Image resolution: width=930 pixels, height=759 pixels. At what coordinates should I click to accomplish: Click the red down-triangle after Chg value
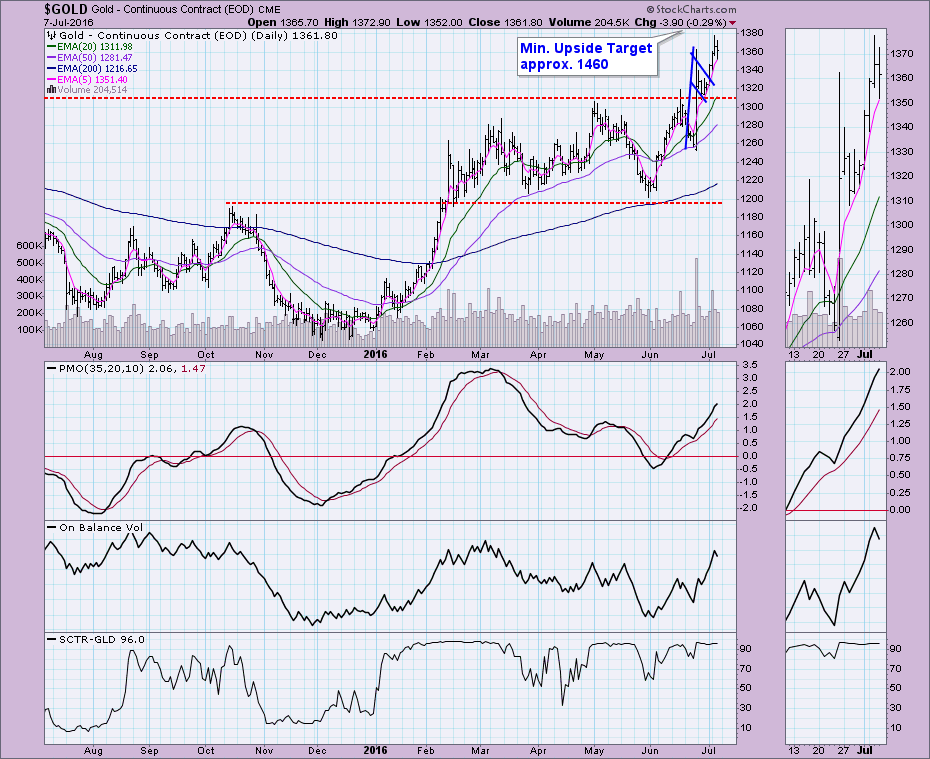coord(731,22)
